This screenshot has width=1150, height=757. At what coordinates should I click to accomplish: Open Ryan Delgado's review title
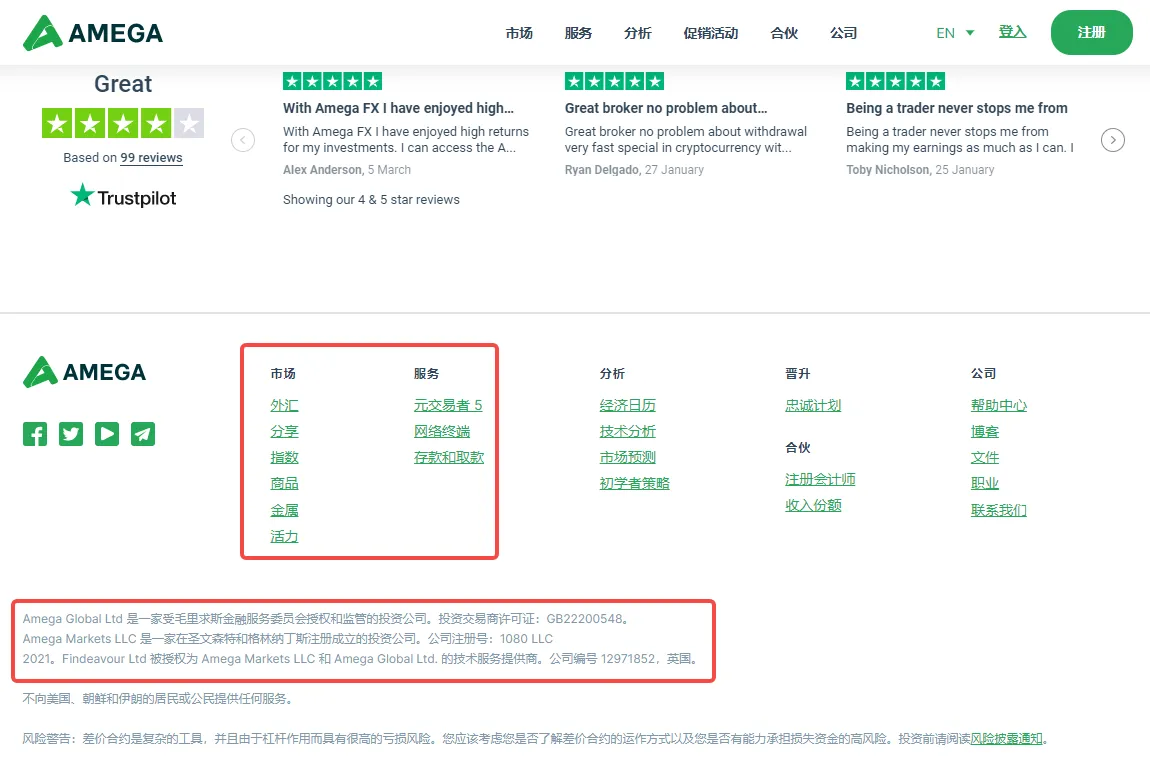tap(666, 108)
